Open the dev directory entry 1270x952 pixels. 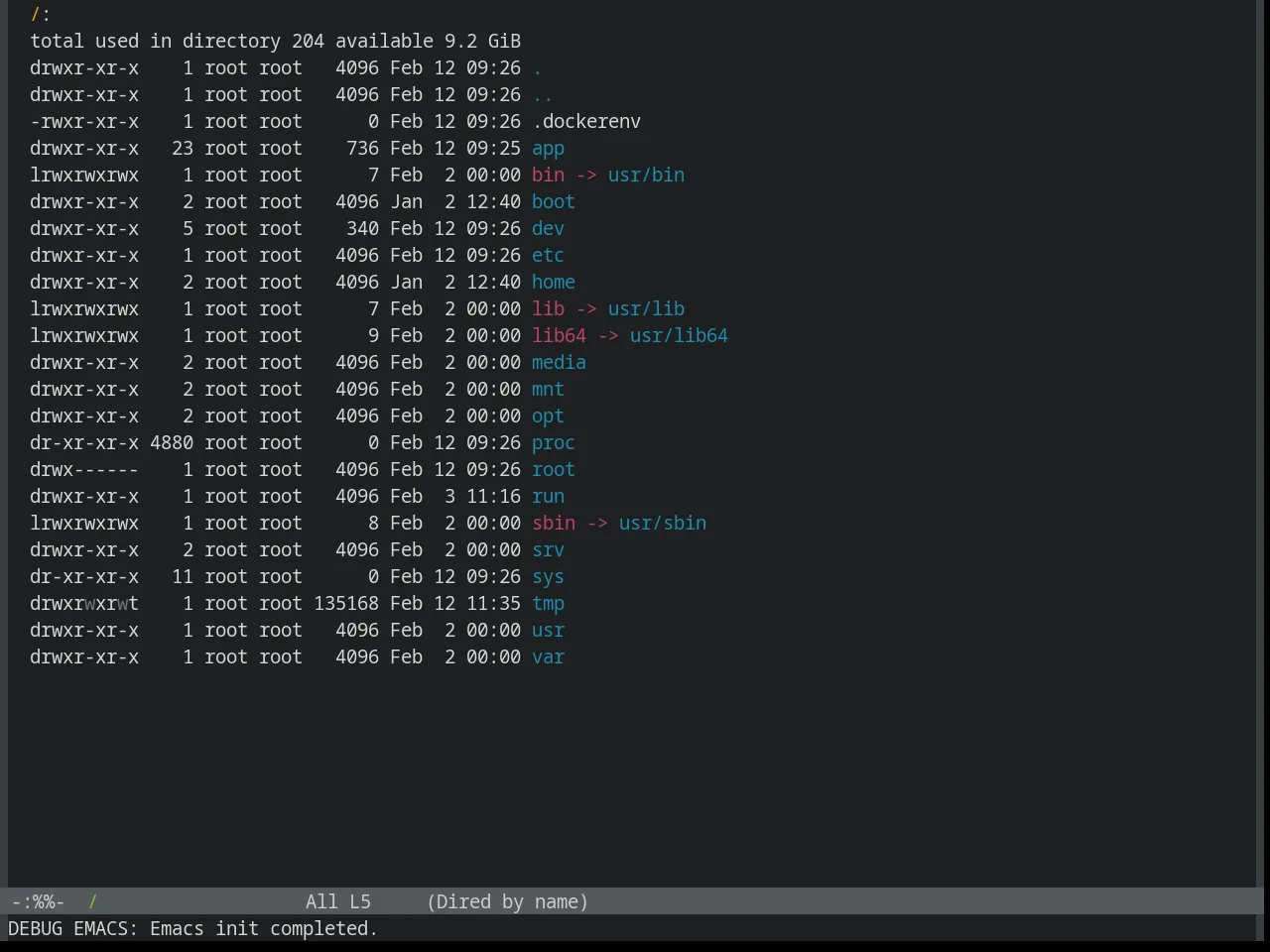548,229
